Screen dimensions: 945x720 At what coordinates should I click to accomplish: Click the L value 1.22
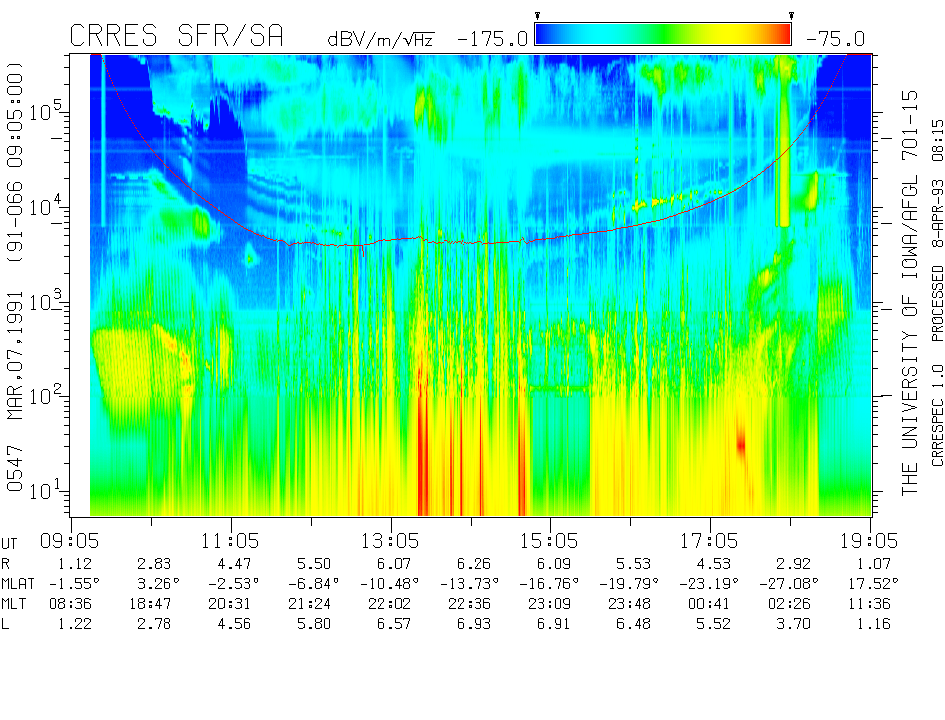coord(75,624)
